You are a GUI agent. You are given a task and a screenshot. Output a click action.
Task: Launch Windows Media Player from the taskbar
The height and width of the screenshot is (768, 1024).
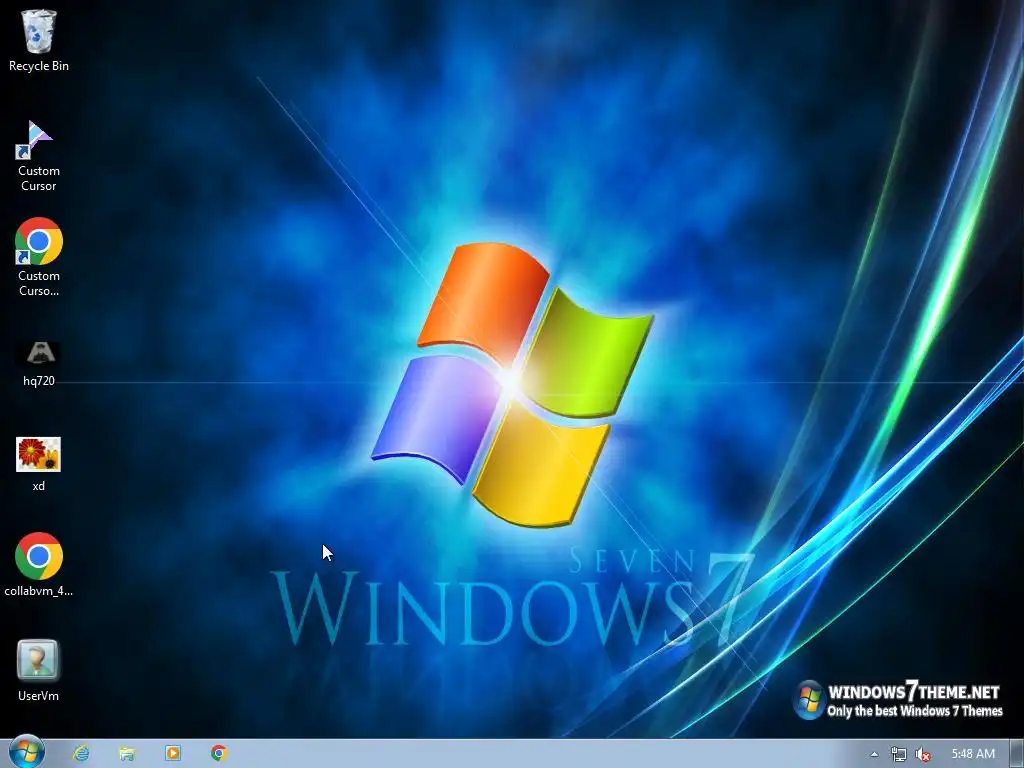(x=173, y=754)
